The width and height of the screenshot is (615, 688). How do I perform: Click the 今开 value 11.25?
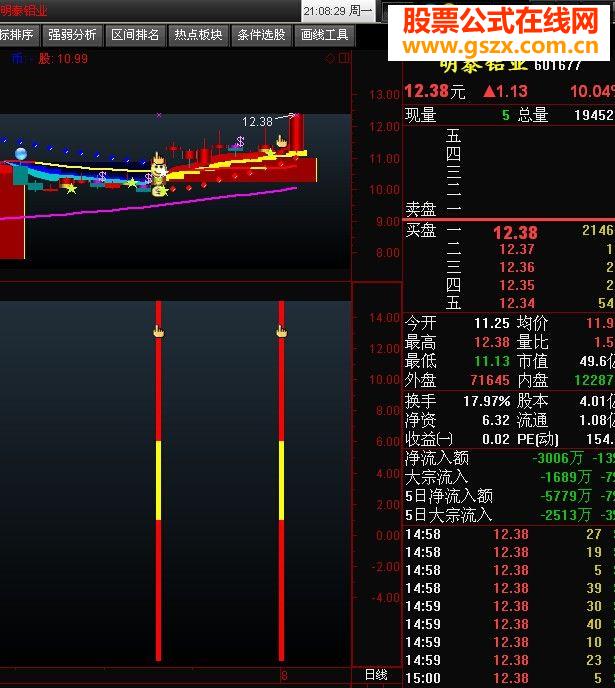pos(492,323)
